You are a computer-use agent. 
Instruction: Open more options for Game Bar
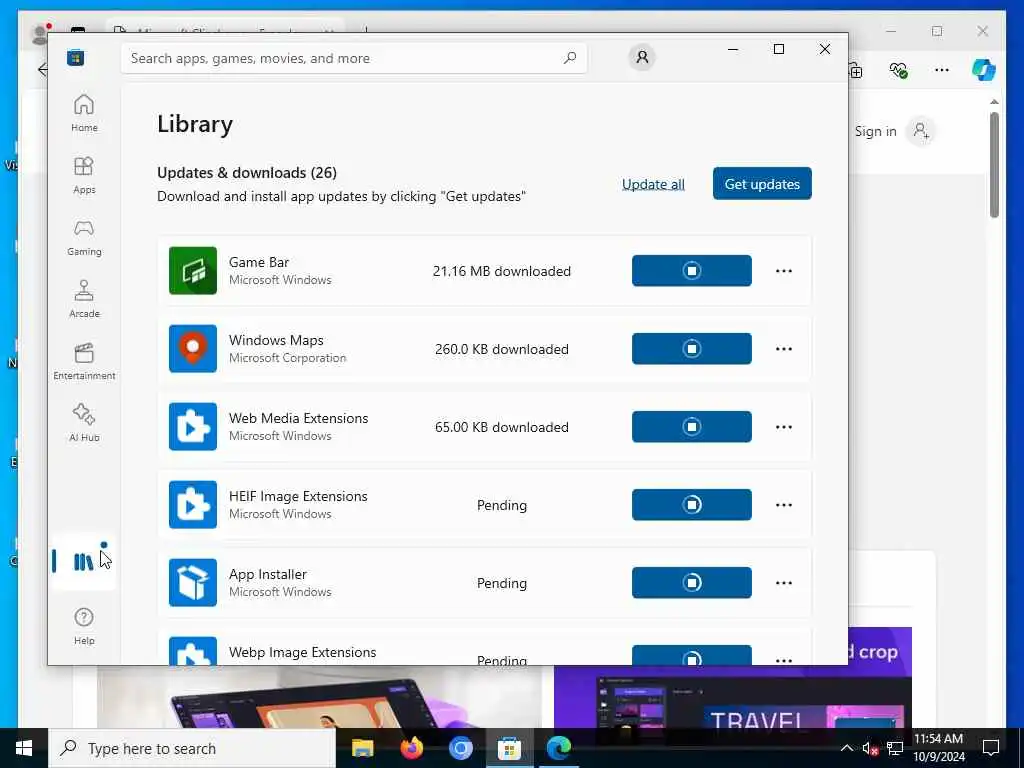click(784, 270)
